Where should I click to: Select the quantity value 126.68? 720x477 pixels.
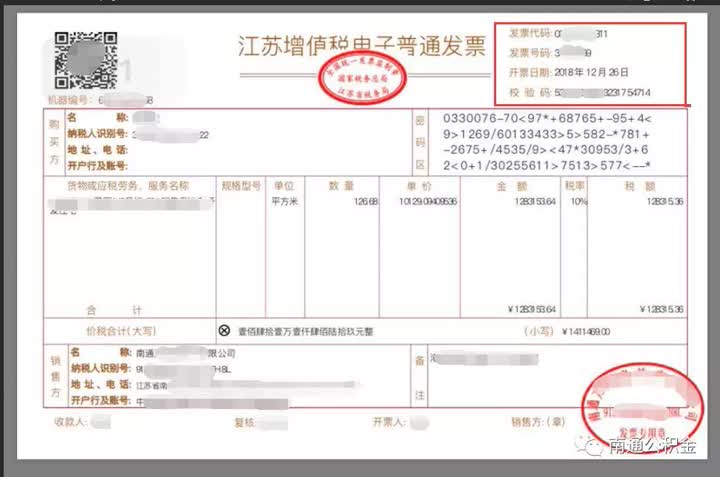[x=366, y=202]
